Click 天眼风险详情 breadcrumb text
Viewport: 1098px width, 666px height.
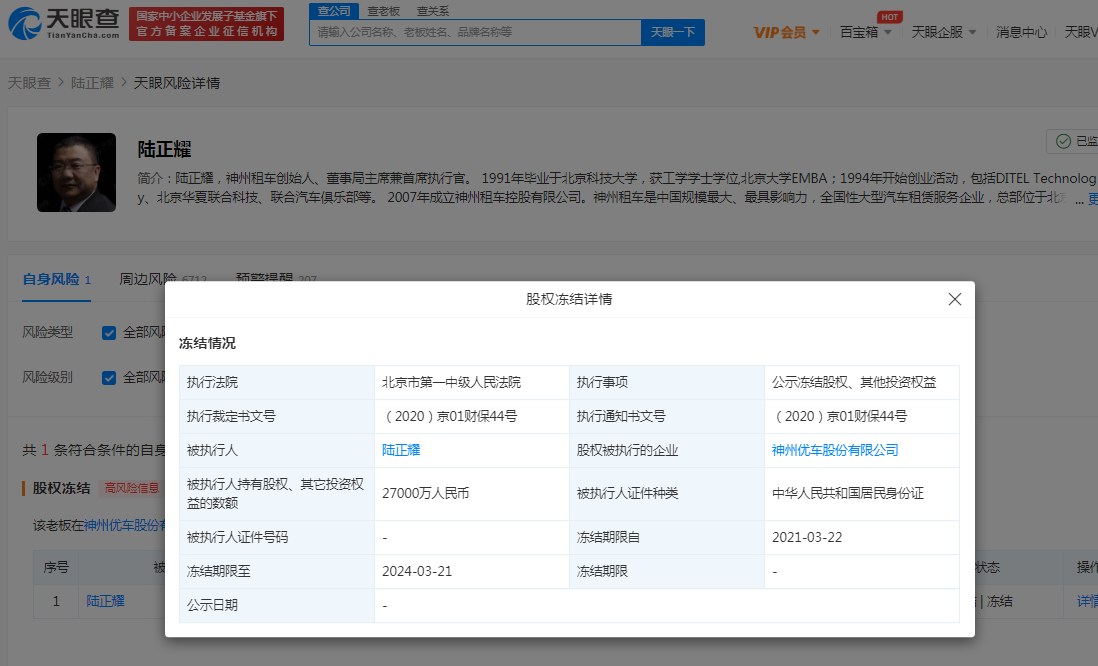click(176, 83)
